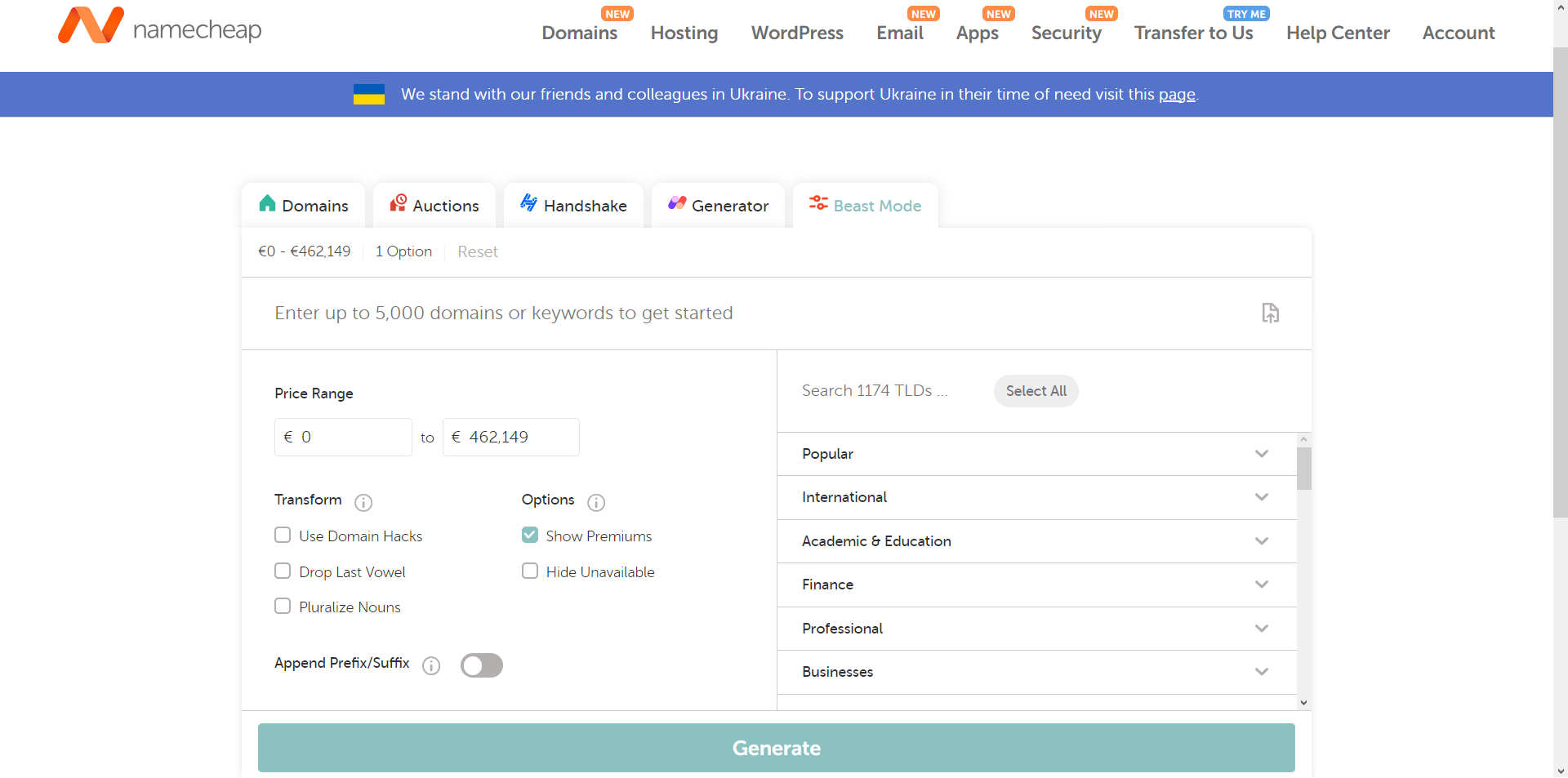Uncheck the Show Premiums option
1568x778 pixels.
529,535
